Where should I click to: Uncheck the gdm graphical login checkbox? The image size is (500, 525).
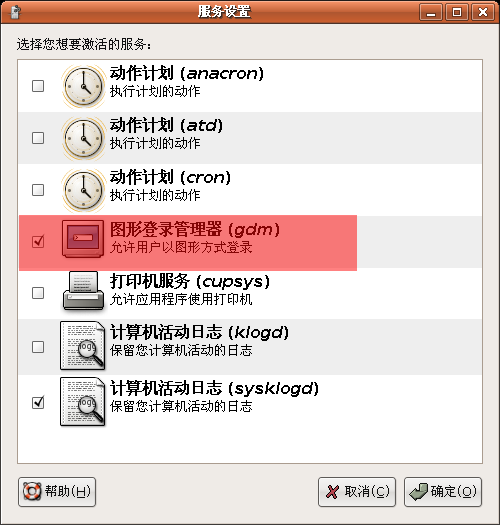(38, 241)
